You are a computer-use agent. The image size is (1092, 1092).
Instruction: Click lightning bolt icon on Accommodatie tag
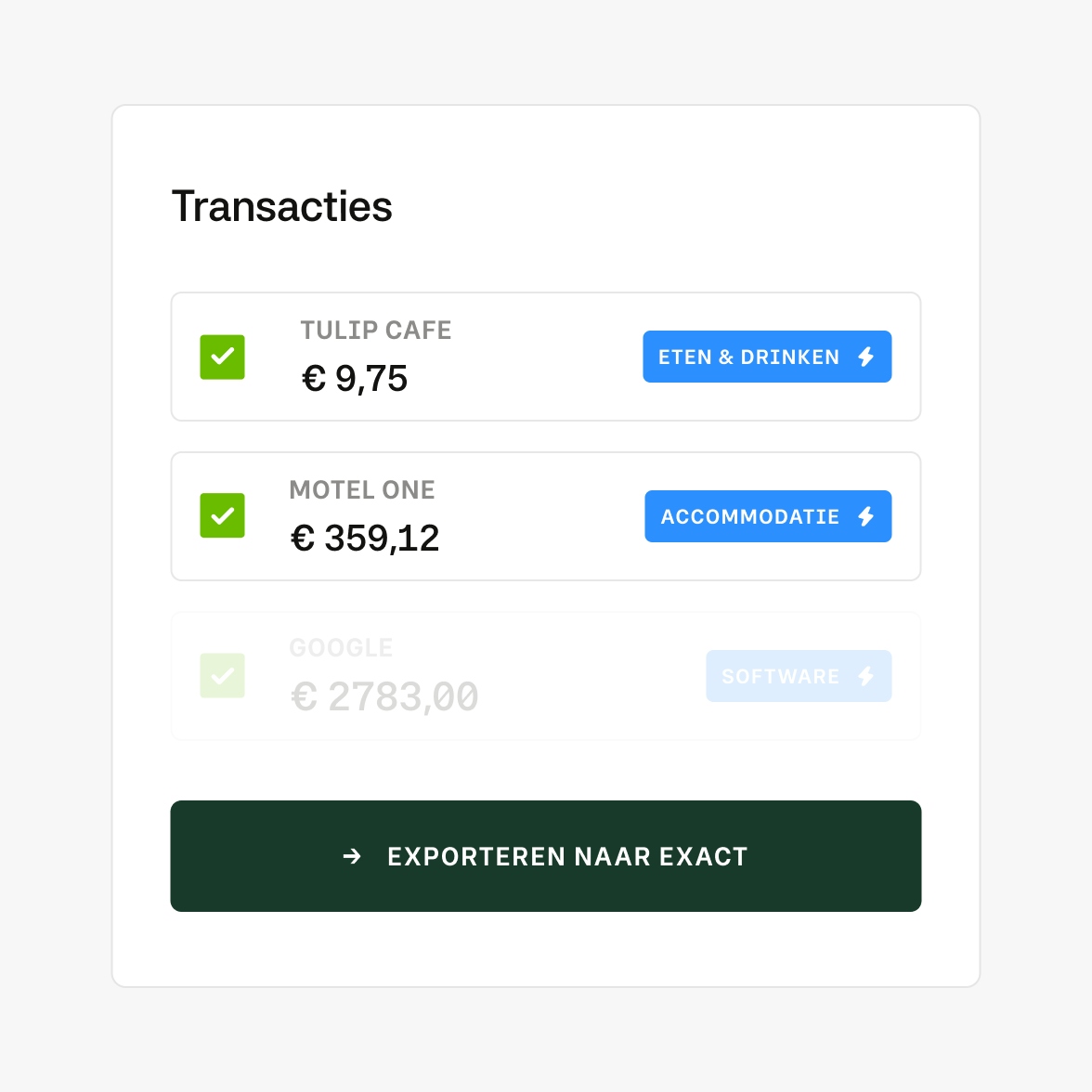[x=866, y=516]
